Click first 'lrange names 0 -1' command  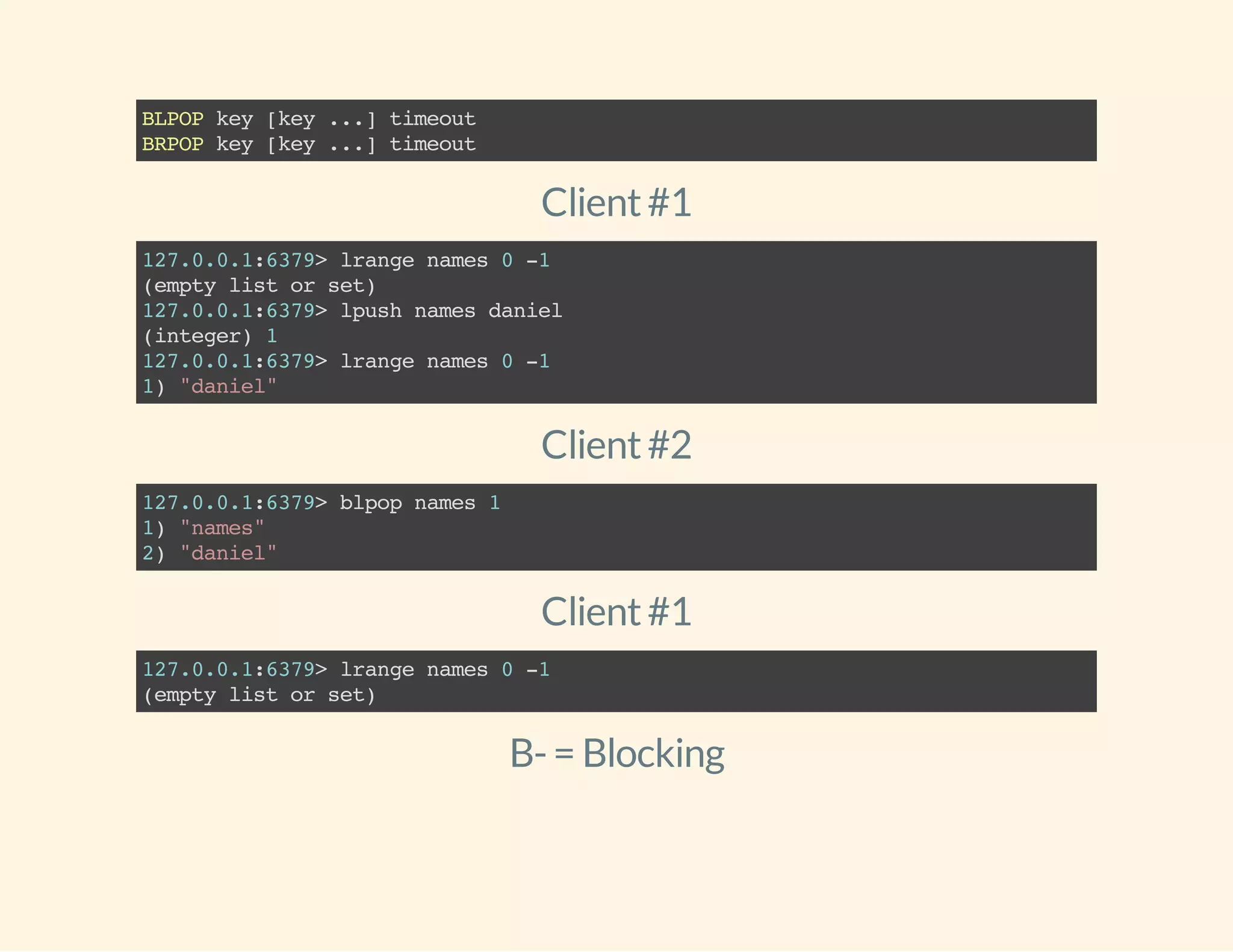[445, 260]
